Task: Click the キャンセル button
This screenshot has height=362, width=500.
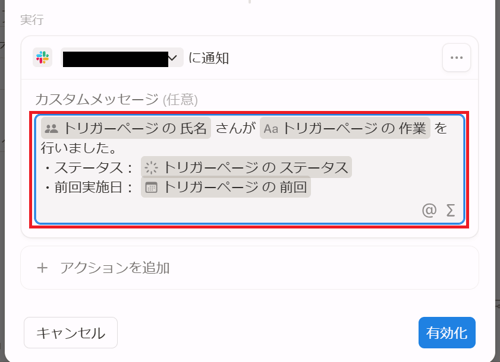Action: point(71,333)
